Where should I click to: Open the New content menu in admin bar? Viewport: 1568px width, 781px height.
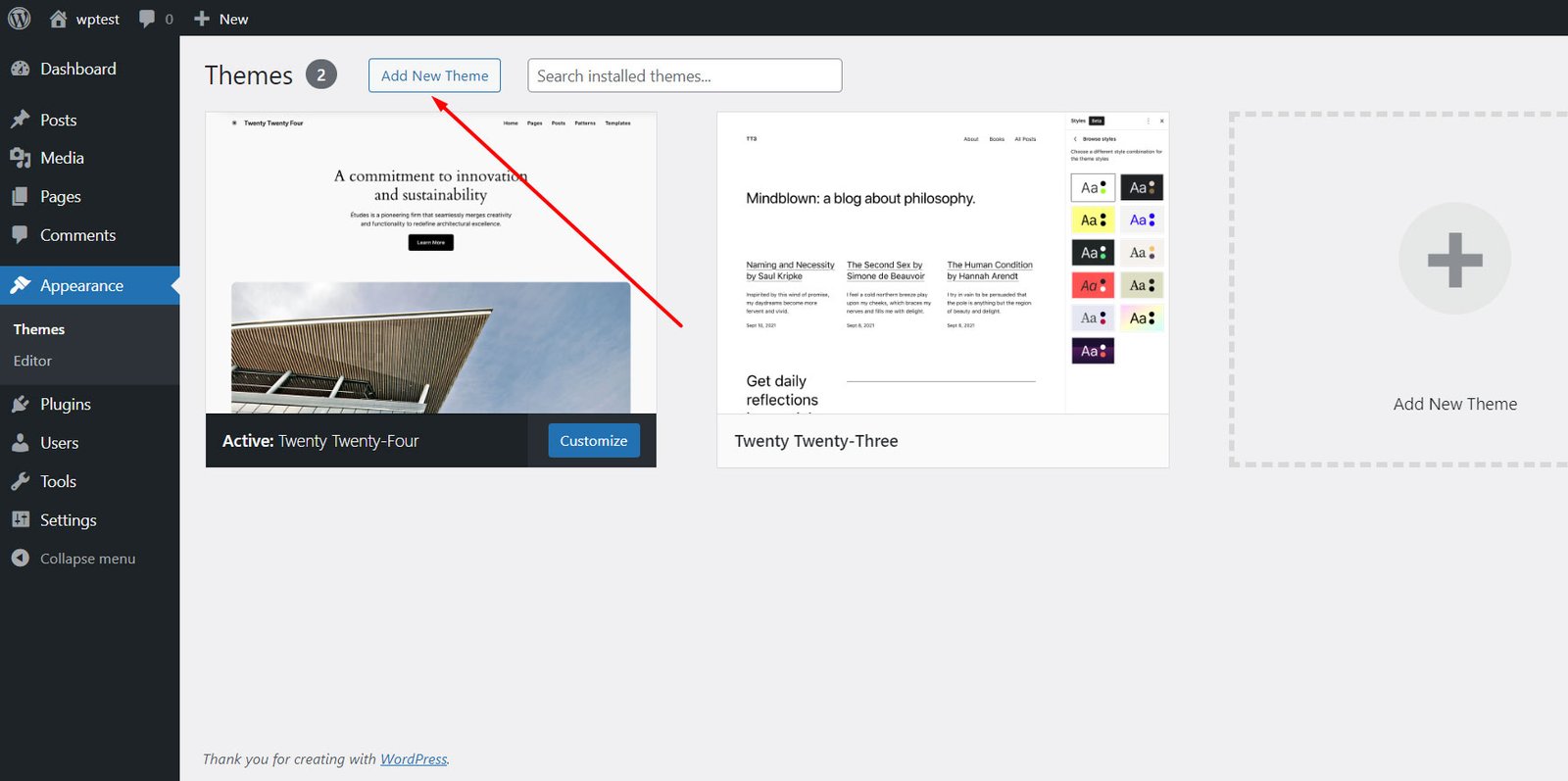[x=221, y=19]
